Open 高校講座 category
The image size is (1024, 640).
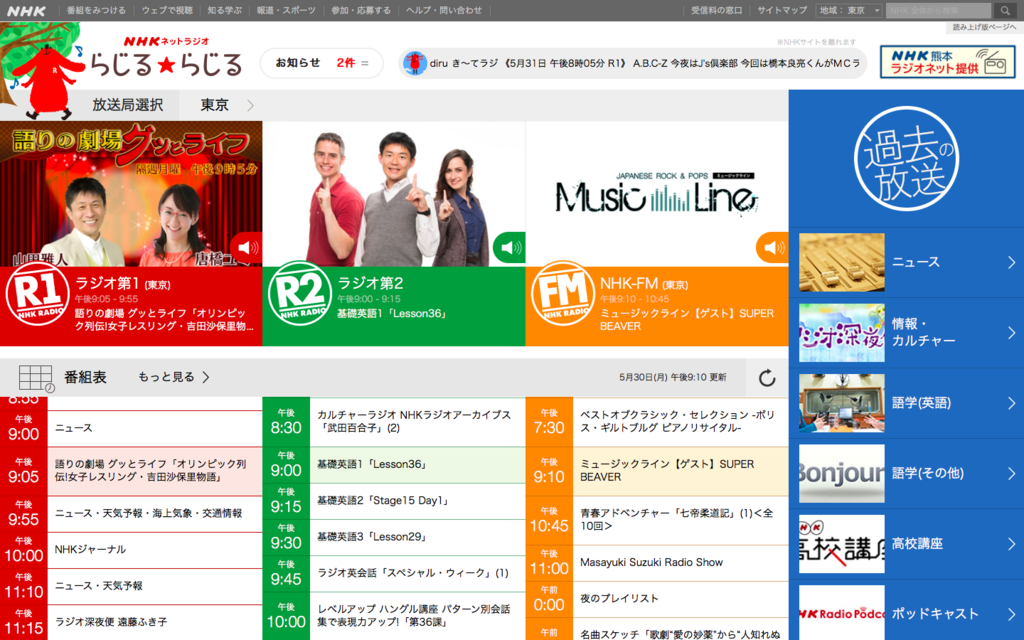coord(906,544)
